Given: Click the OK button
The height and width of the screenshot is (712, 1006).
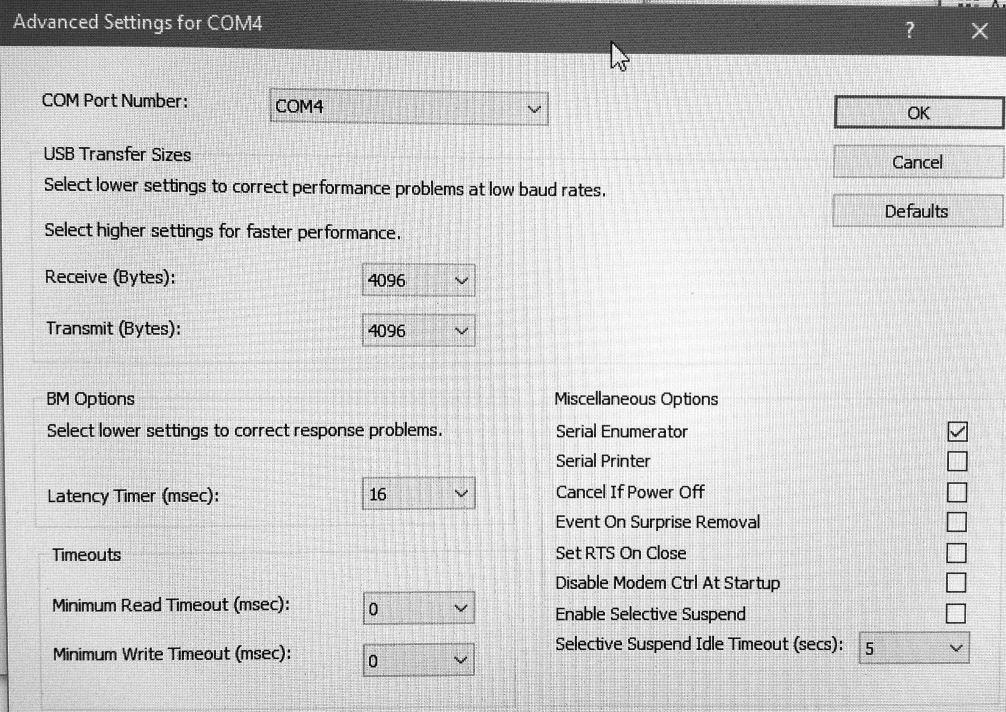Looking at the screenshot, I should (919, 113).
